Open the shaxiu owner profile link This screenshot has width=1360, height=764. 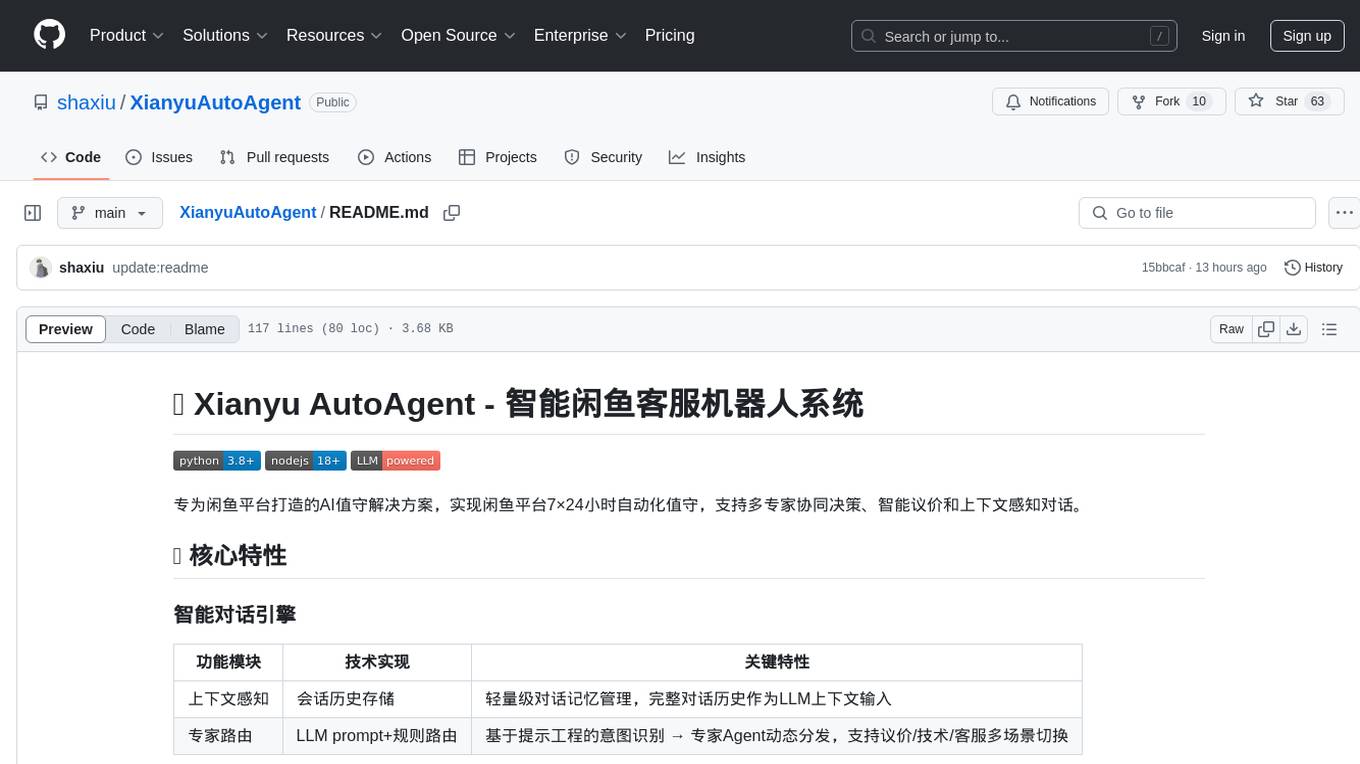tap(87, 102)
